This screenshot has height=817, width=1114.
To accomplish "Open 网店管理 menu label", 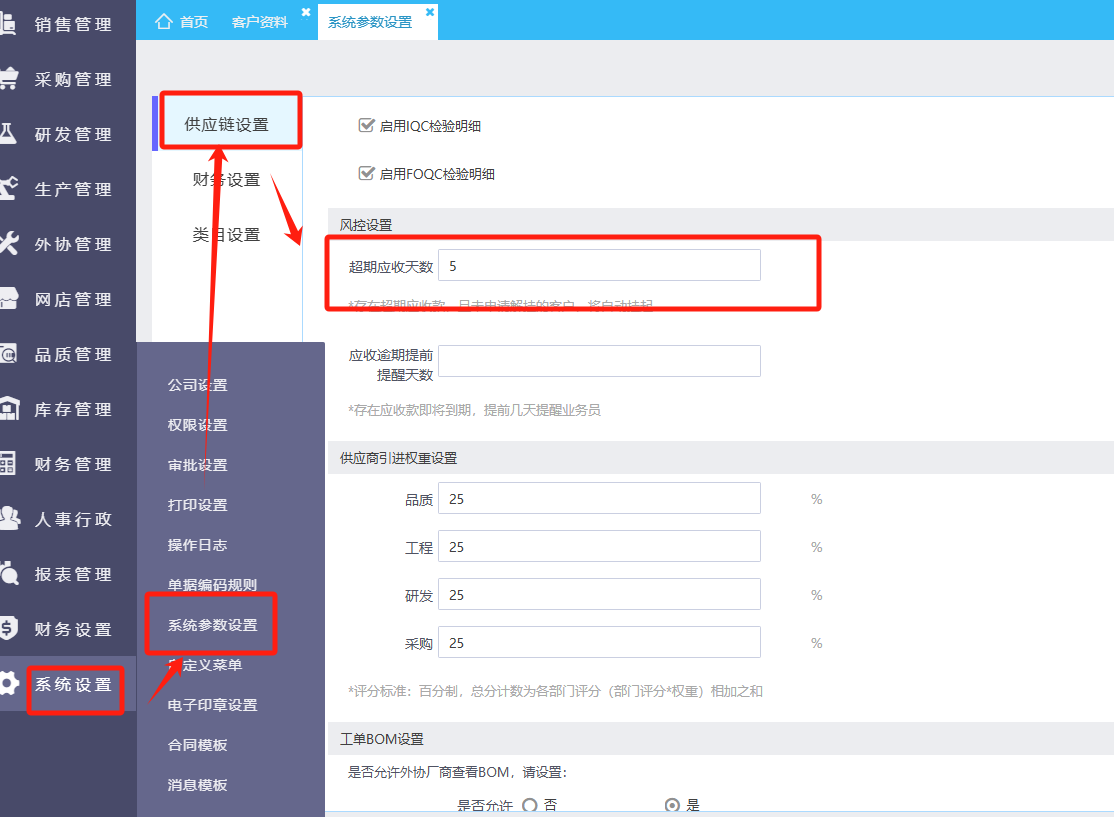I will coord(73,299).
